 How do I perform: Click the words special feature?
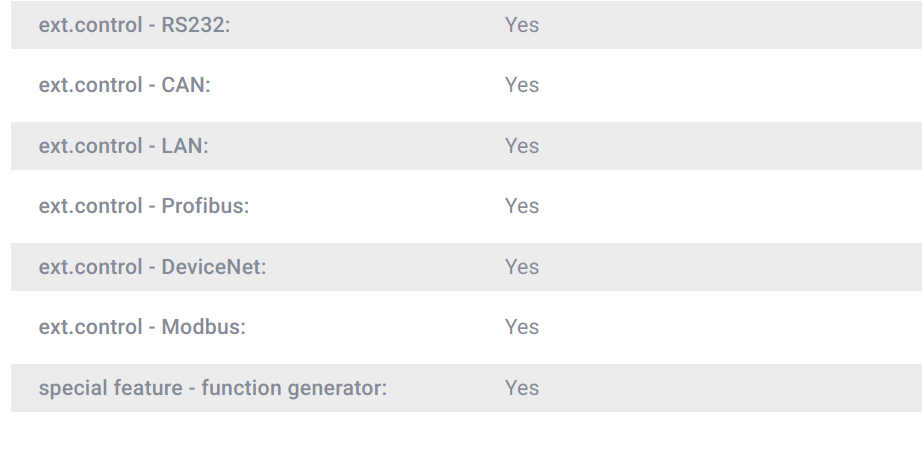pyautogui.click(x=111, y=388)
